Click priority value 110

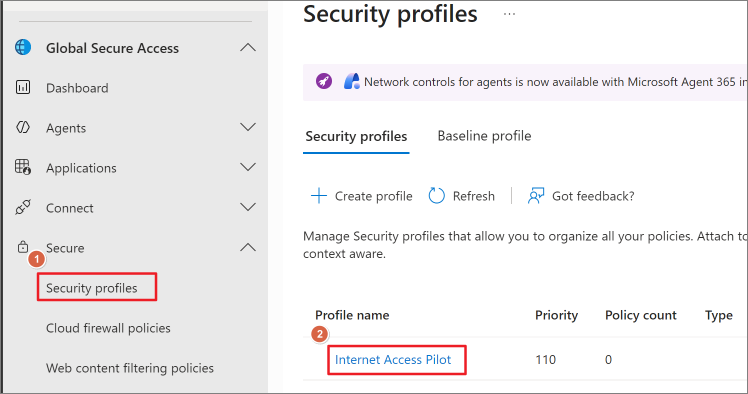pos(545,360)
